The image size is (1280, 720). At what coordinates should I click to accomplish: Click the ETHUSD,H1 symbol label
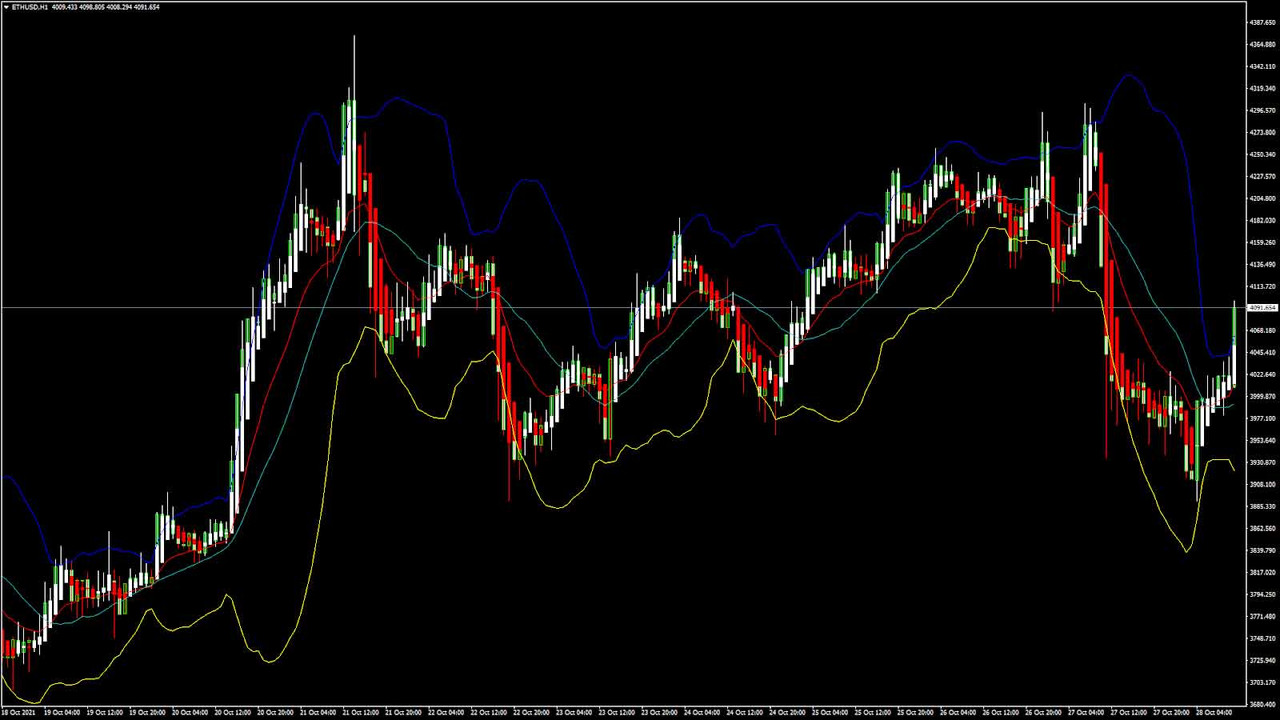tap(30, 7)
